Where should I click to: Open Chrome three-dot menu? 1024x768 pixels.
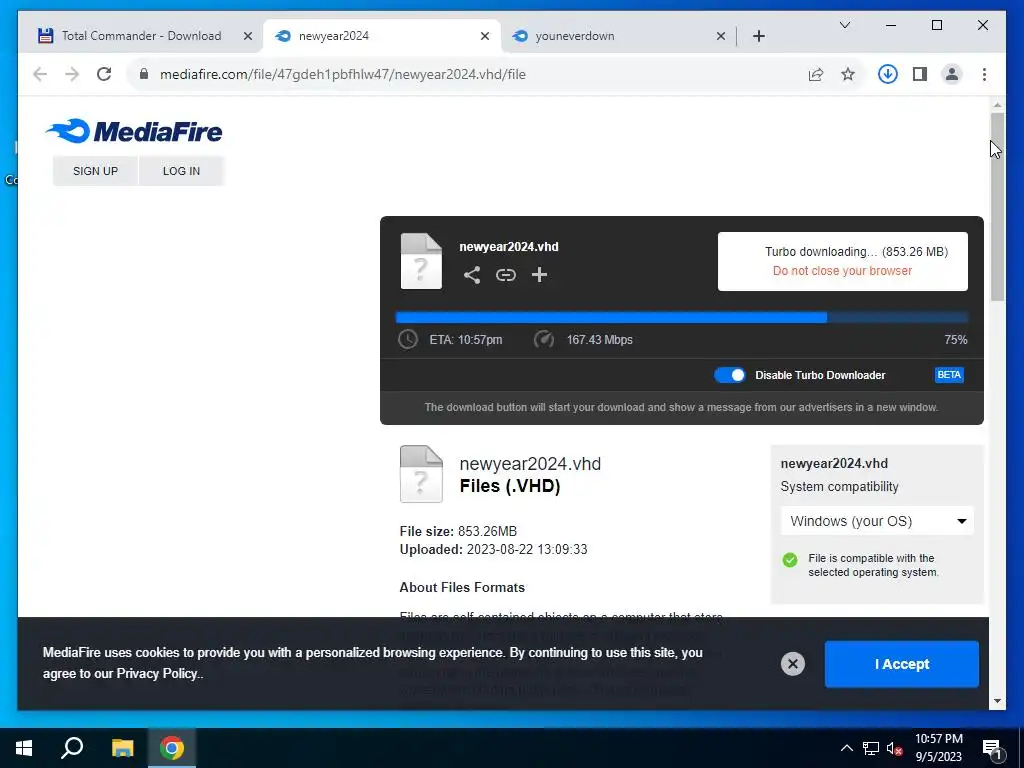pos(984,74)
